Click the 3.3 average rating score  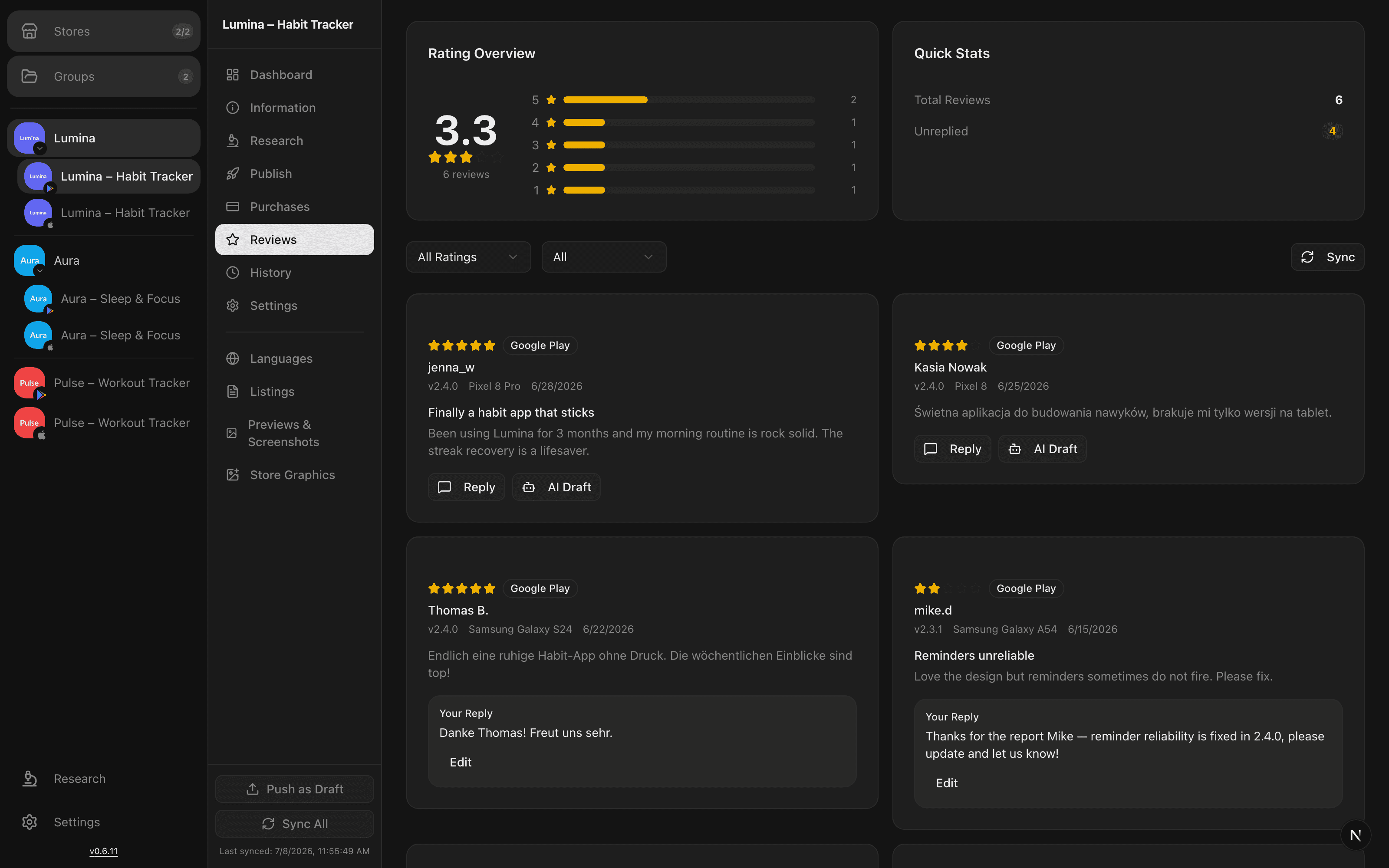tap(465, 130)
